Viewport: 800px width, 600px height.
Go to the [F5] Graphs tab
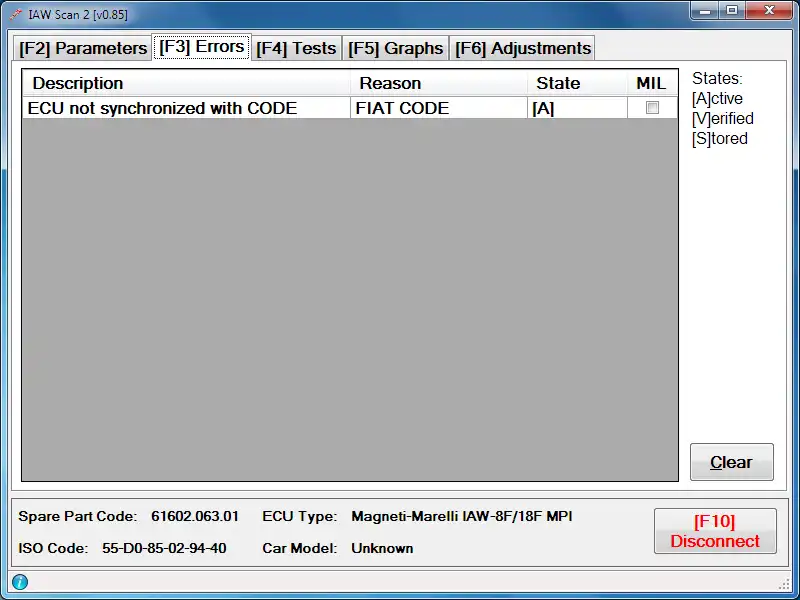point(395,48)
